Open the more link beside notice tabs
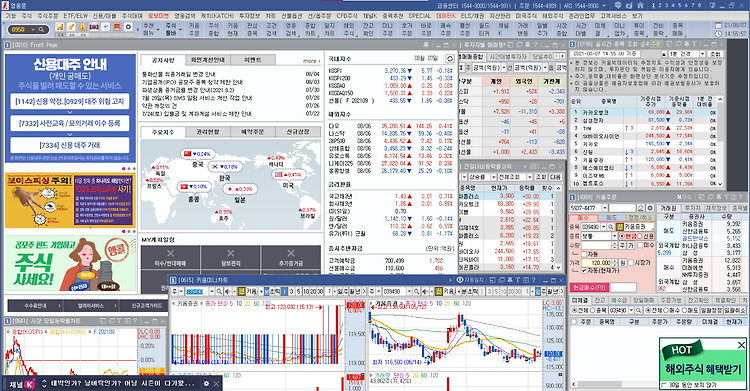 311,61
